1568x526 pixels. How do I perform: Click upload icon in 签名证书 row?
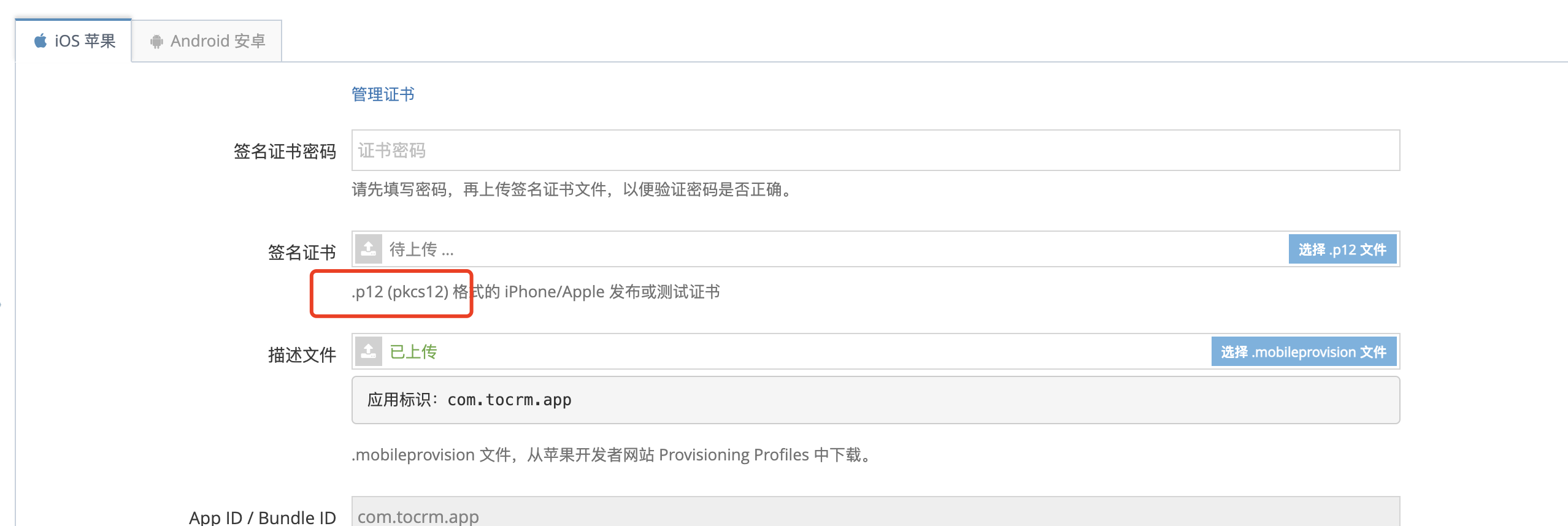[369, 249]
